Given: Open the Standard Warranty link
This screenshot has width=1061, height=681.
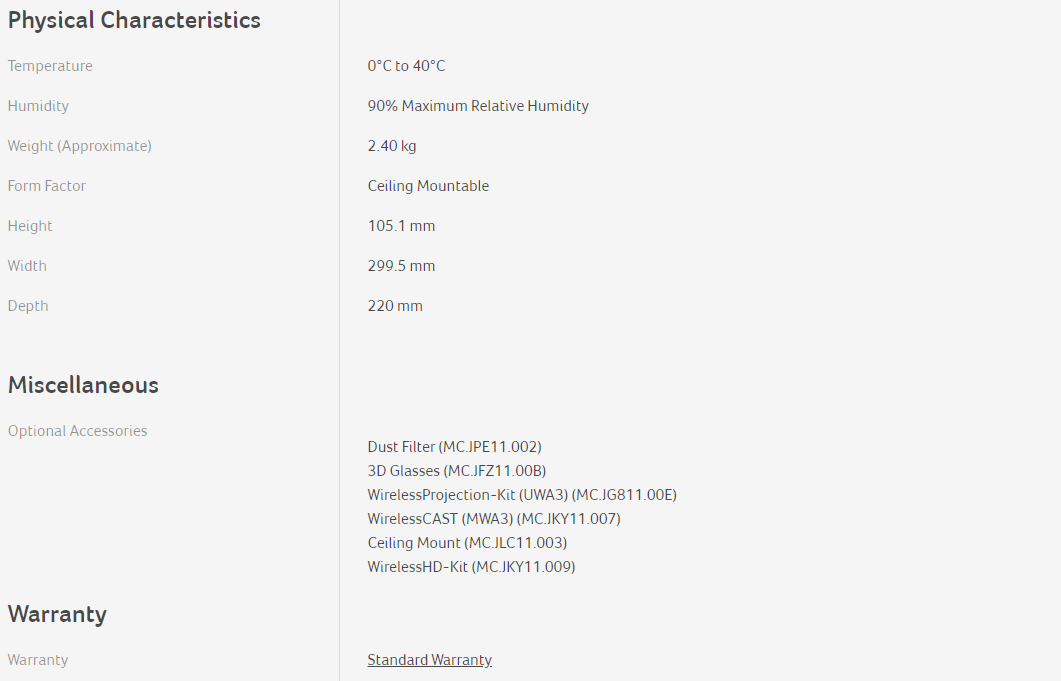Looking at the screenshot, I should [x=429, y=660].
